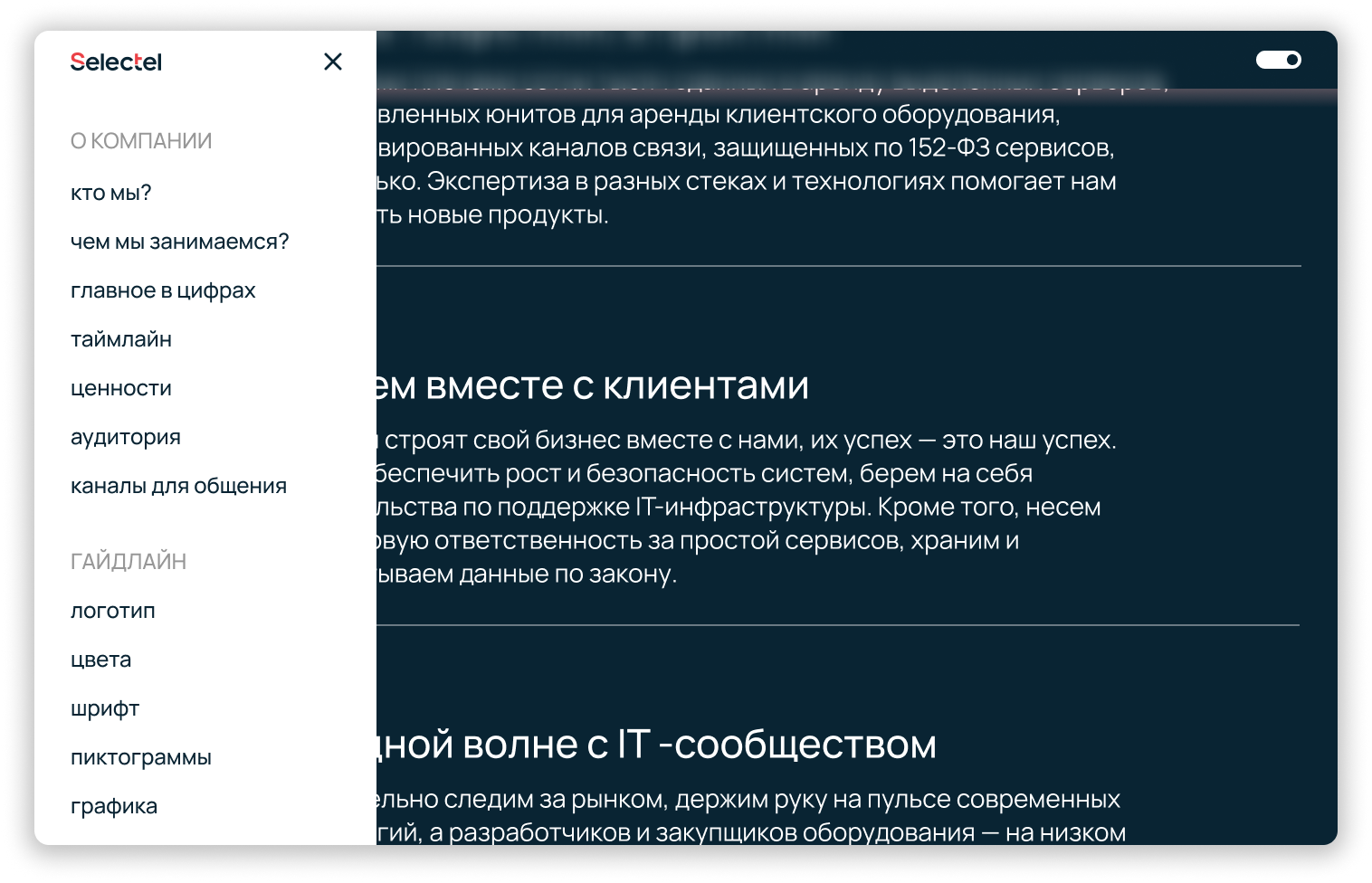Open the 'шрифт' guideline page

pos(105,707)
